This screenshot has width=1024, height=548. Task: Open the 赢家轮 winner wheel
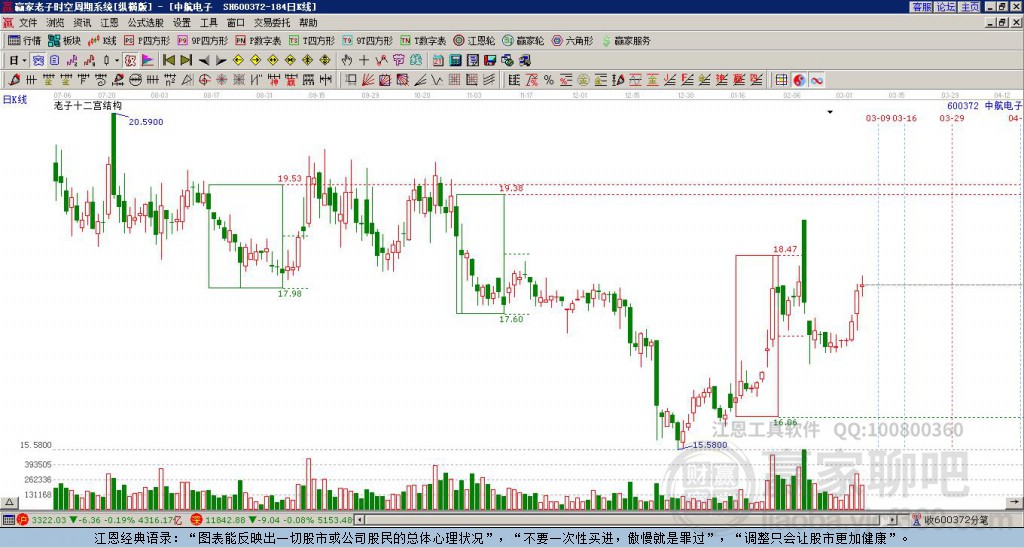tap(523, 40)
